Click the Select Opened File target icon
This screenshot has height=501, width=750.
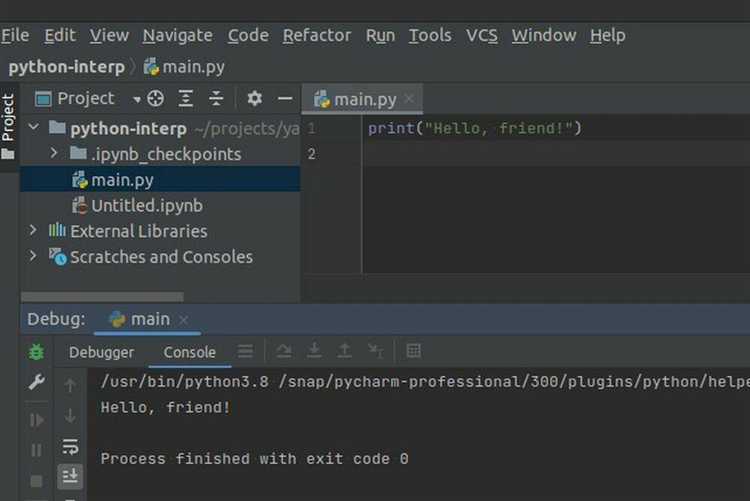[x=155, y=98]
